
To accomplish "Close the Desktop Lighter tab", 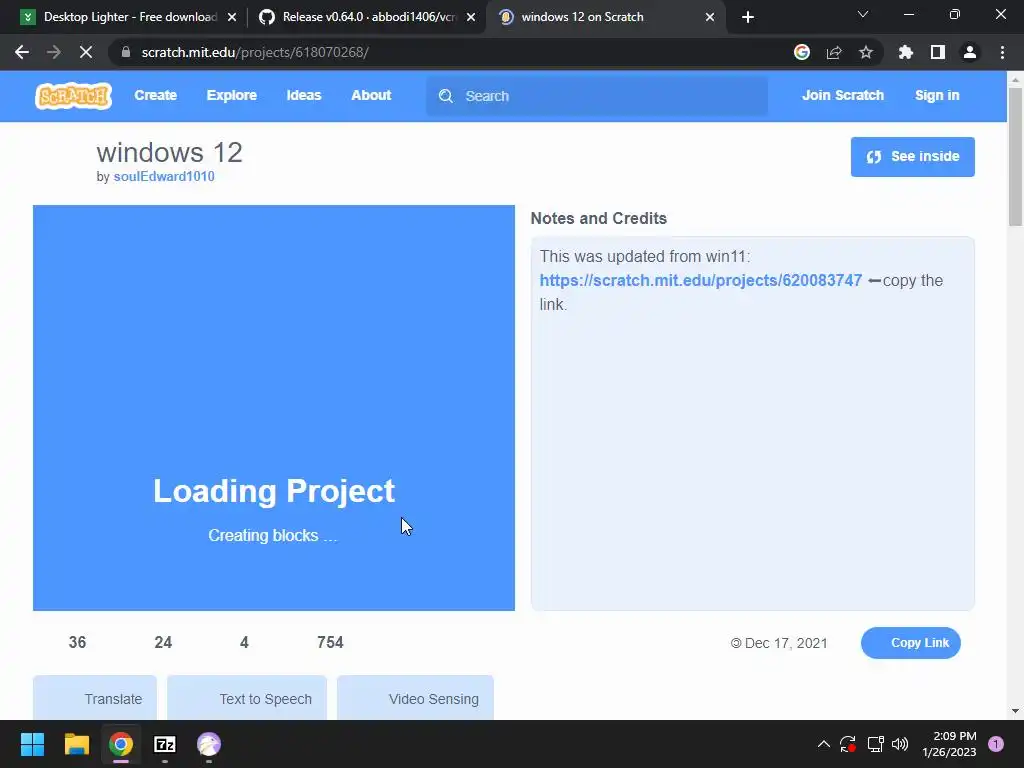I will point(232,17).
